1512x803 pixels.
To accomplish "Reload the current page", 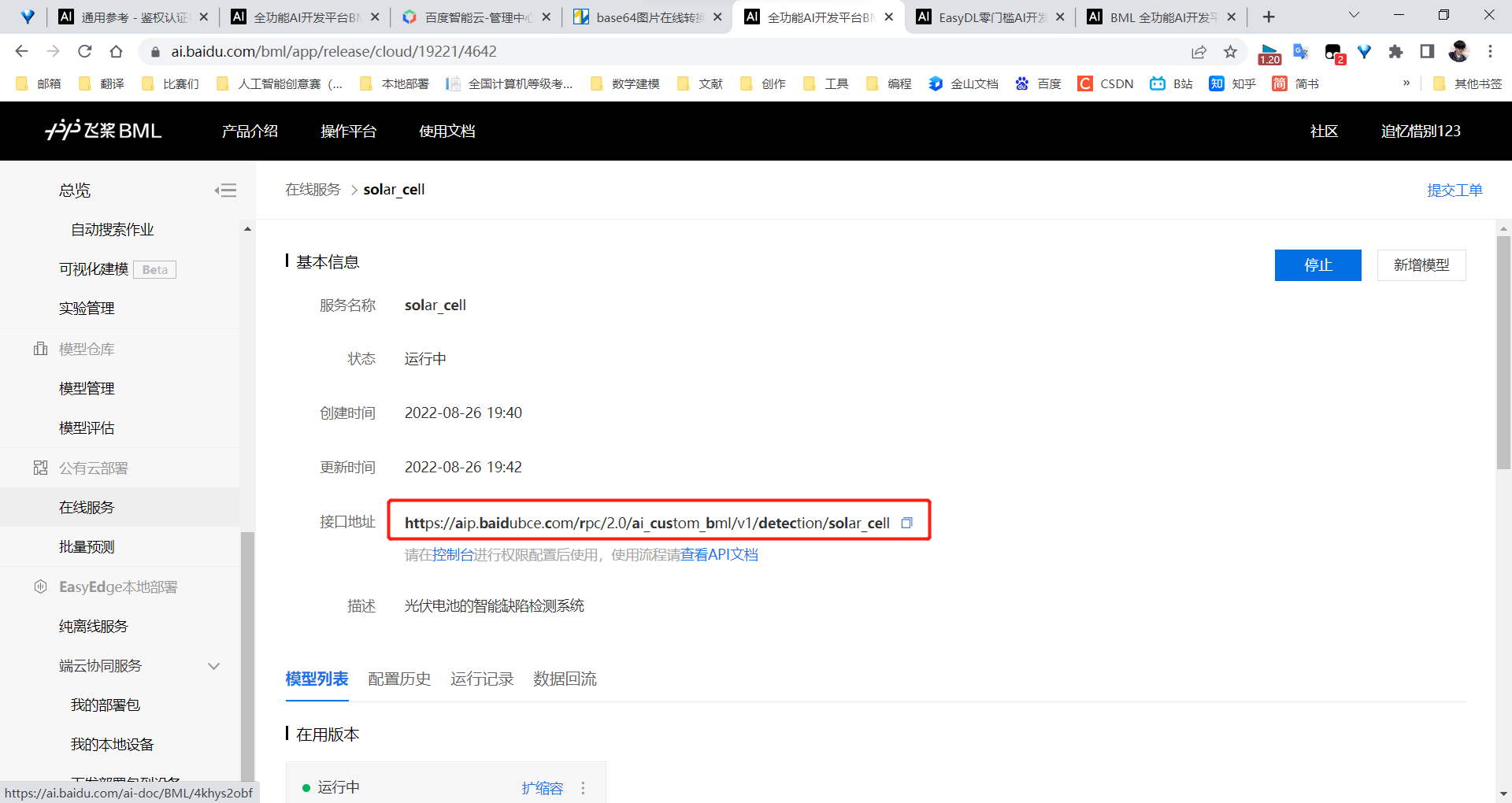I will click(x=85, y=51).
